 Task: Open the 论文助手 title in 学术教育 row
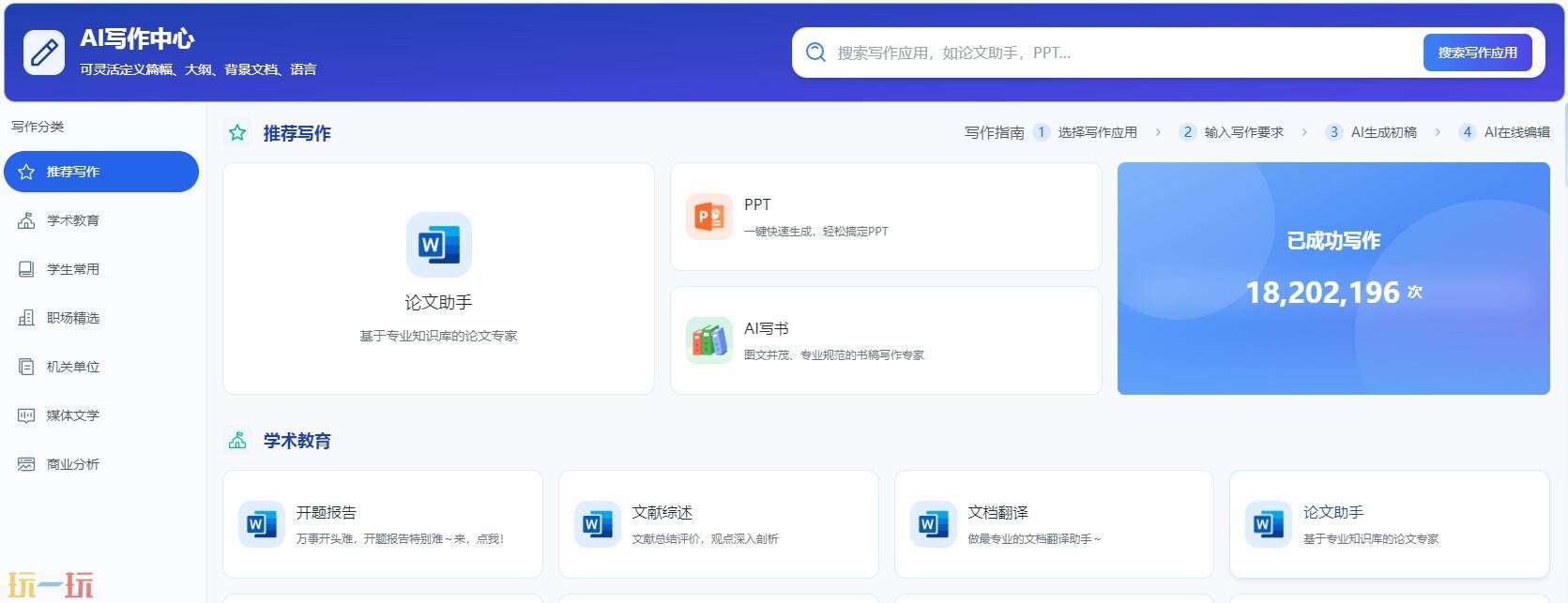tap(1333, 512)
